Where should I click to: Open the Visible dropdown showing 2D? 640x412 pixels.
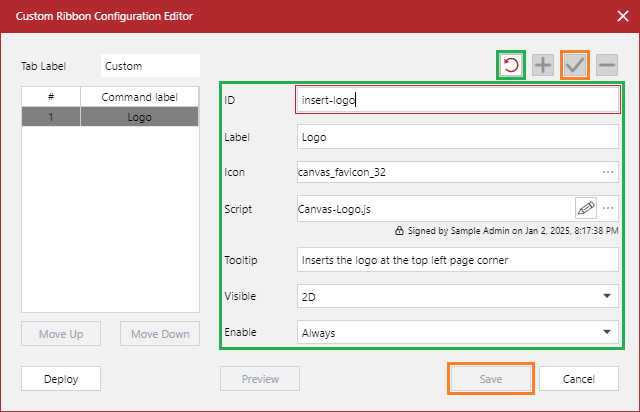coord(458,296)
